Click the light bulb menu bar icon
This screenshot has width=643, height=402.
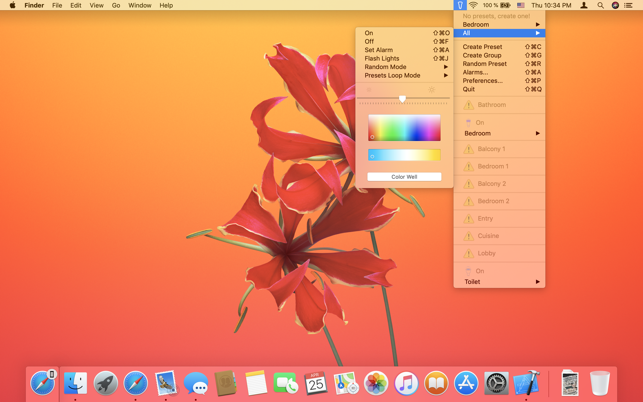coord(460,5)
